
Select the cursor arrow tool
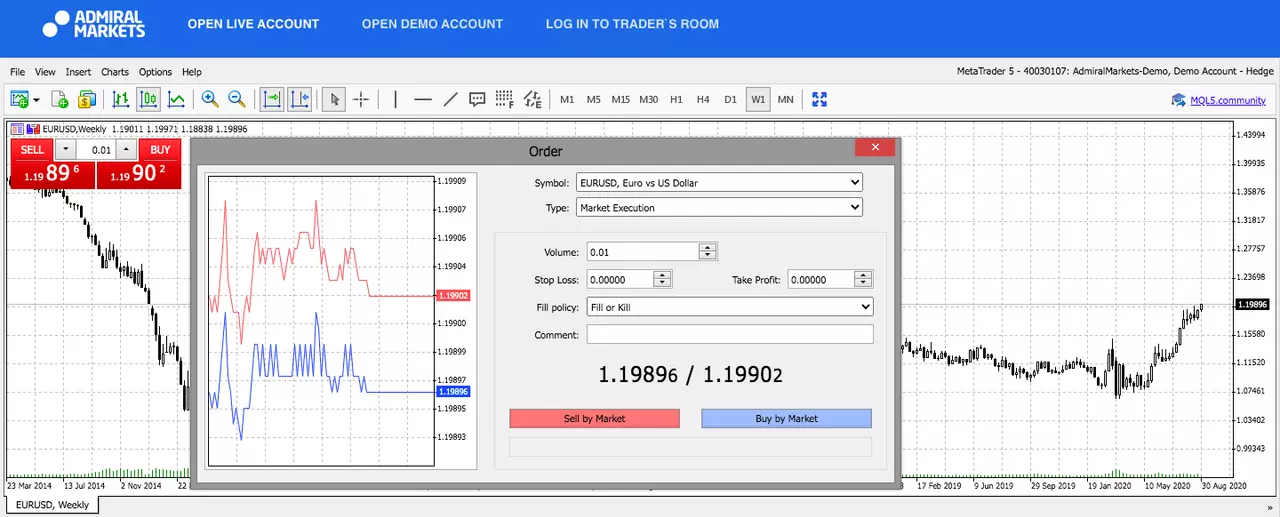click(335, 99)
